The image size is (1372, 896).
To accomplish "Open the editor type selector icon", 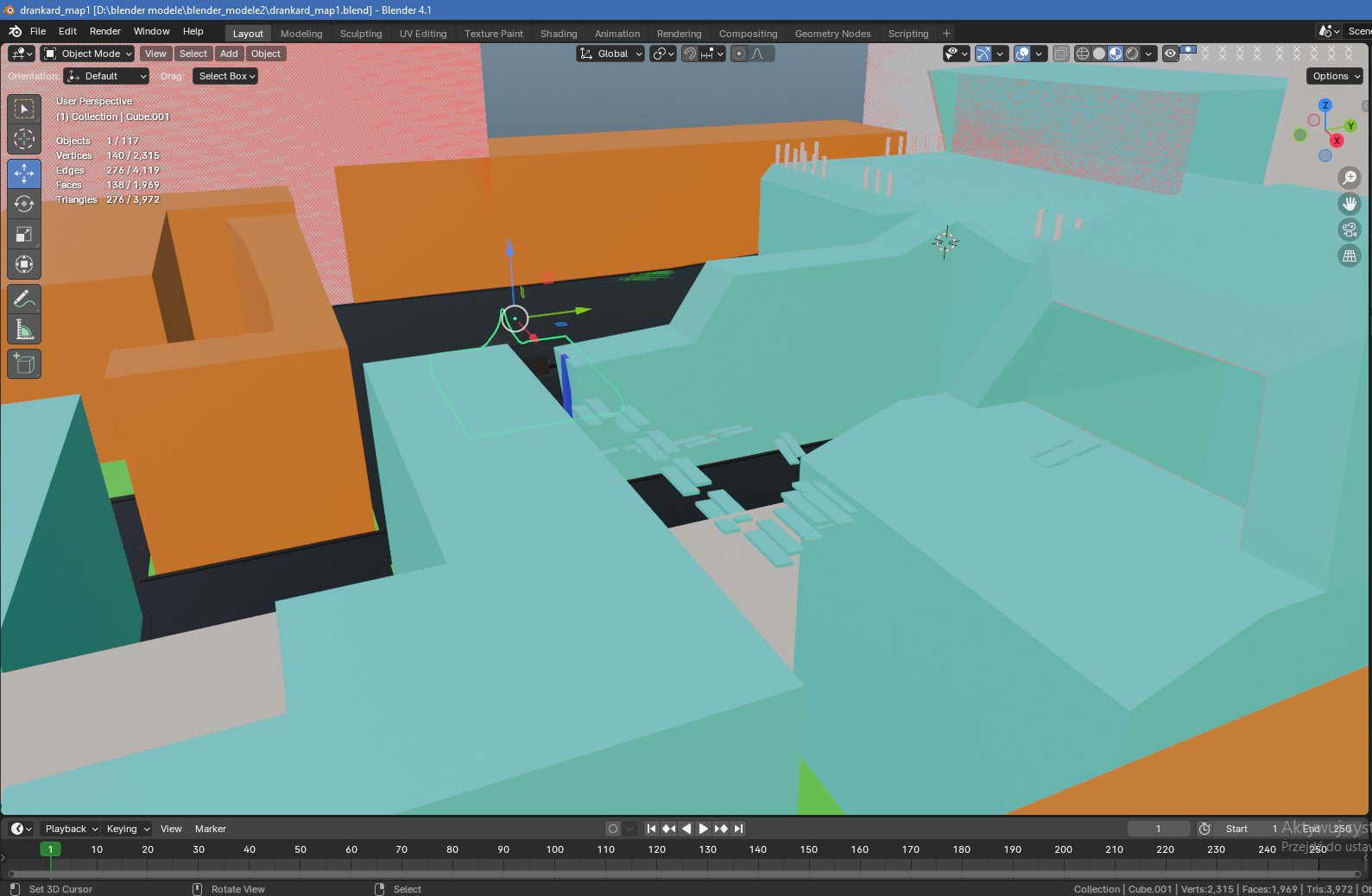I will [x=22, y=54].
